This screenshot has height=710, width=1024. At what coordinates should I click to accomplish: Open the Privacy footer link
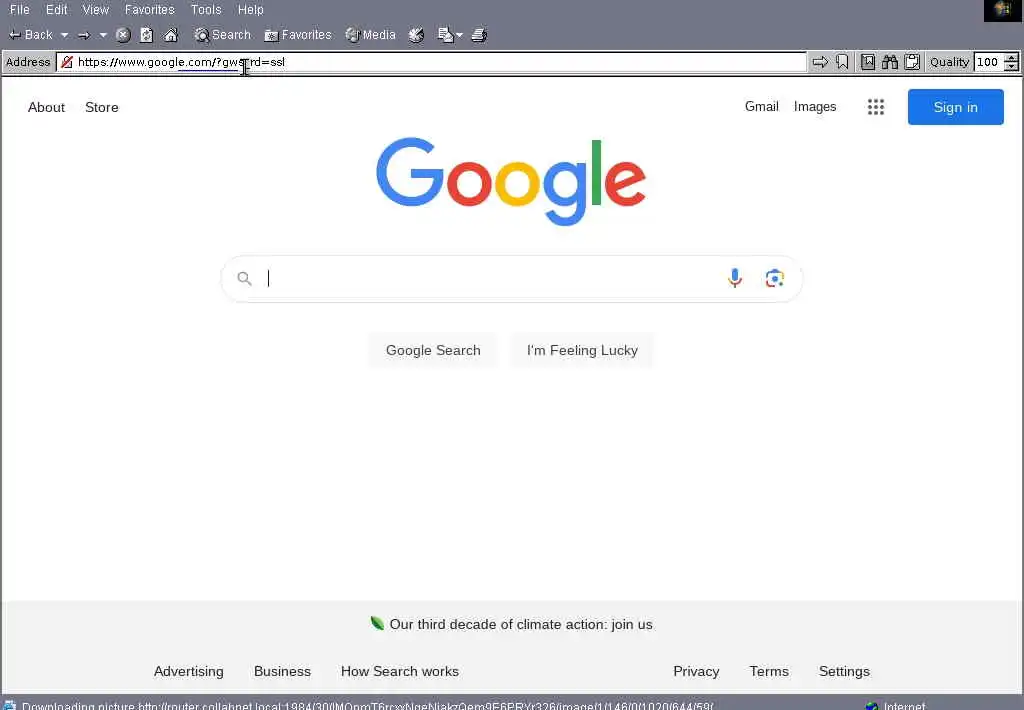(696, 671)
